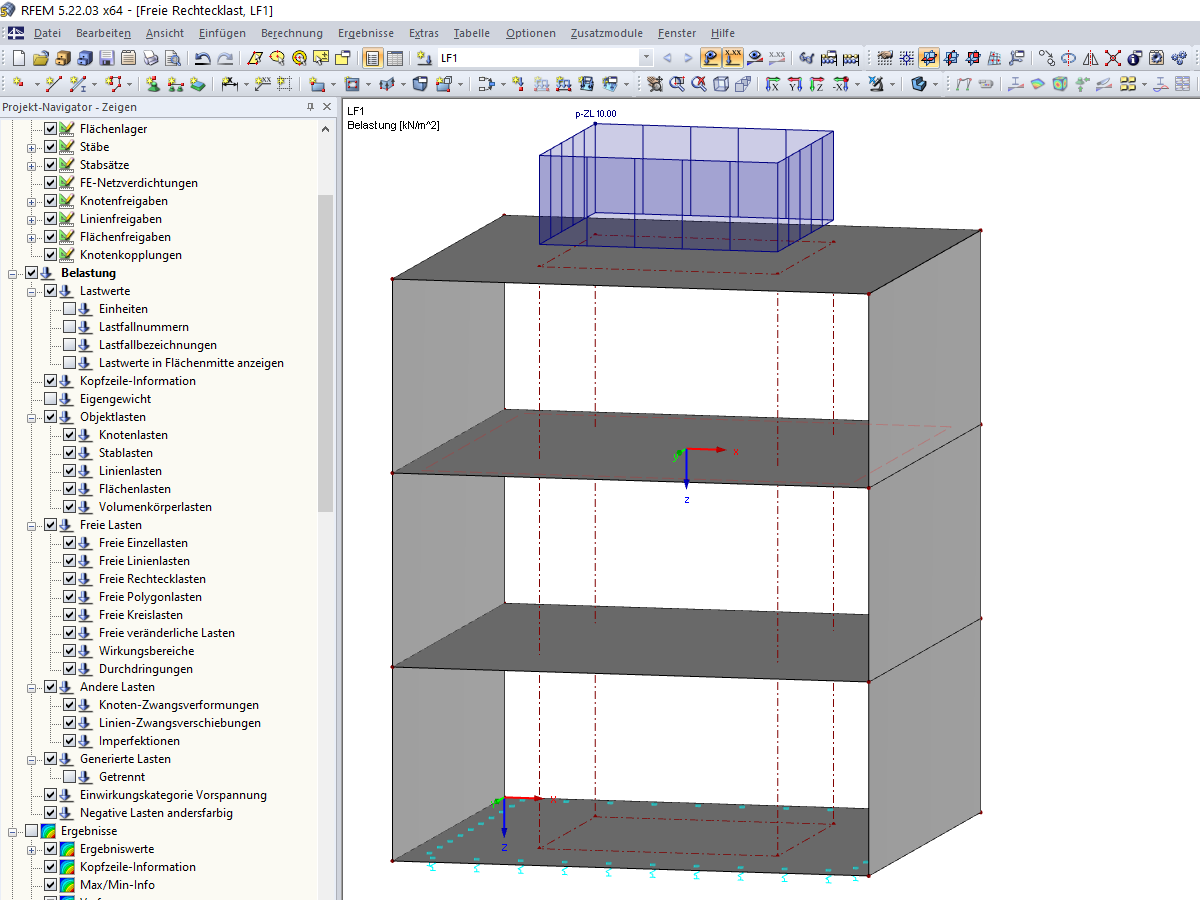The width and height of the screenshot is (1200, 900).
Task: Enable the Ergebnisse checkbox
Action: (x=31, y=831)
